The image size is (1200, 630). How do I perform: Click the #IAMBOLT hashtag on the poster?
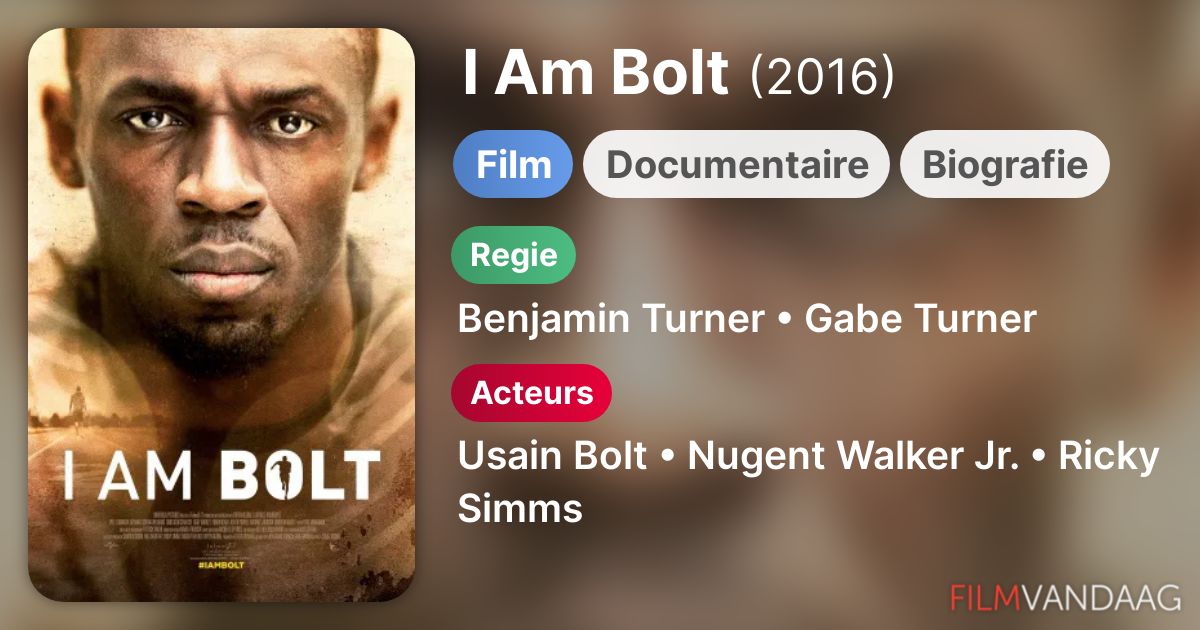[x=221, y=563]
